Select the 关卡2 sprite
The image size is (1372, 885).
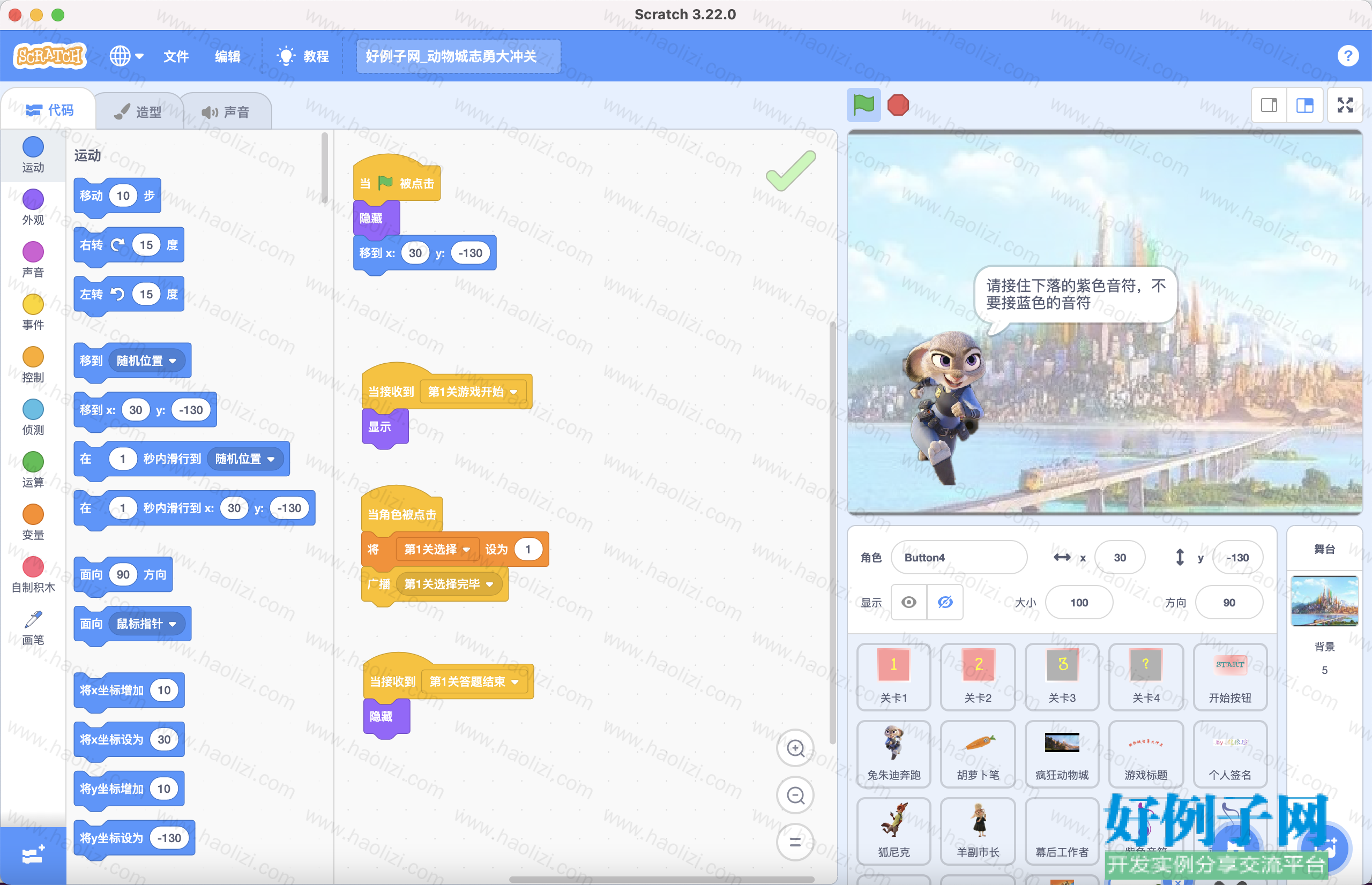point(978,677)
